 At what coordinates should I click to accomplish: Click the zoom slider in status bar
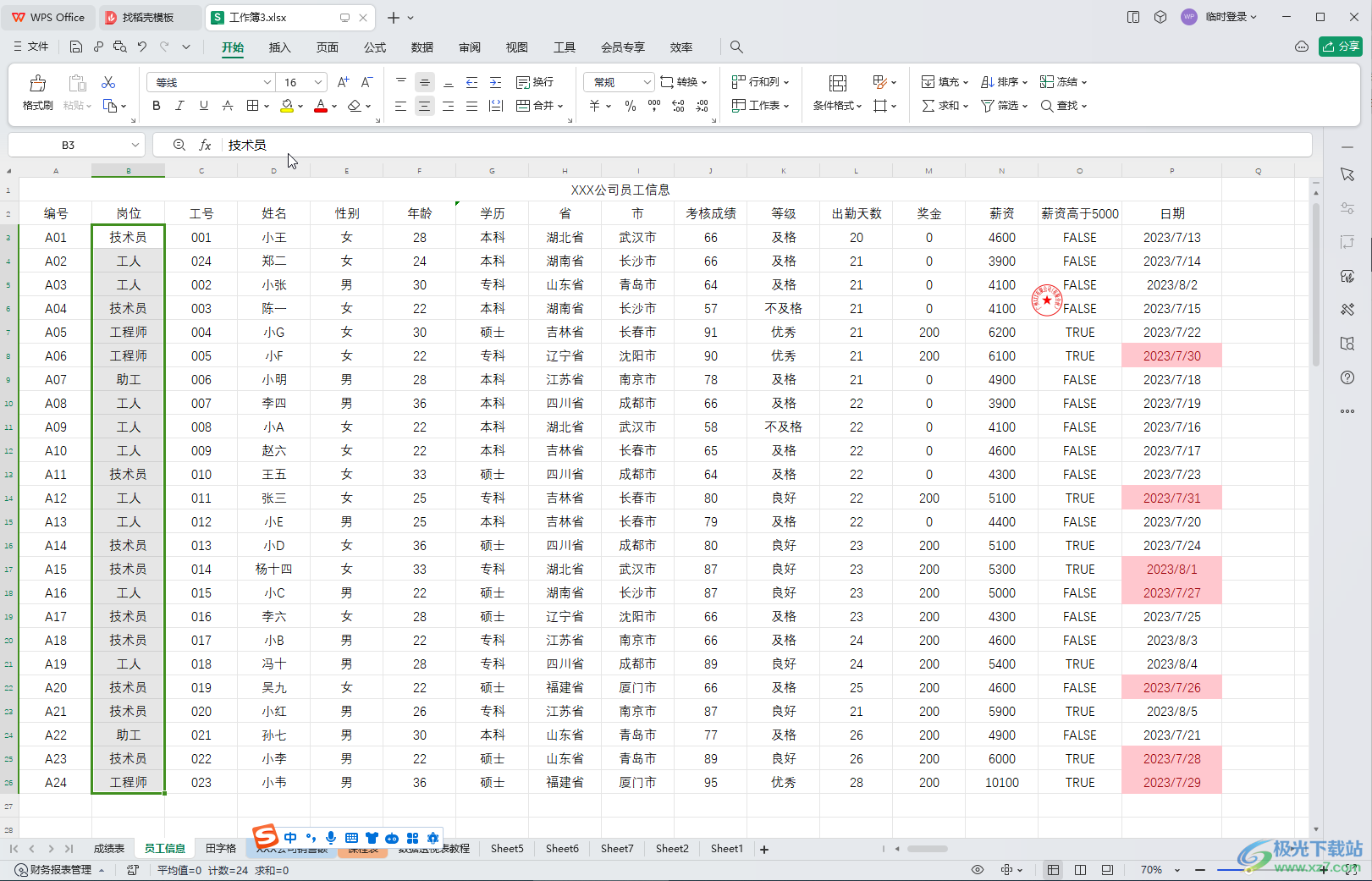(x=1261, y=870)
